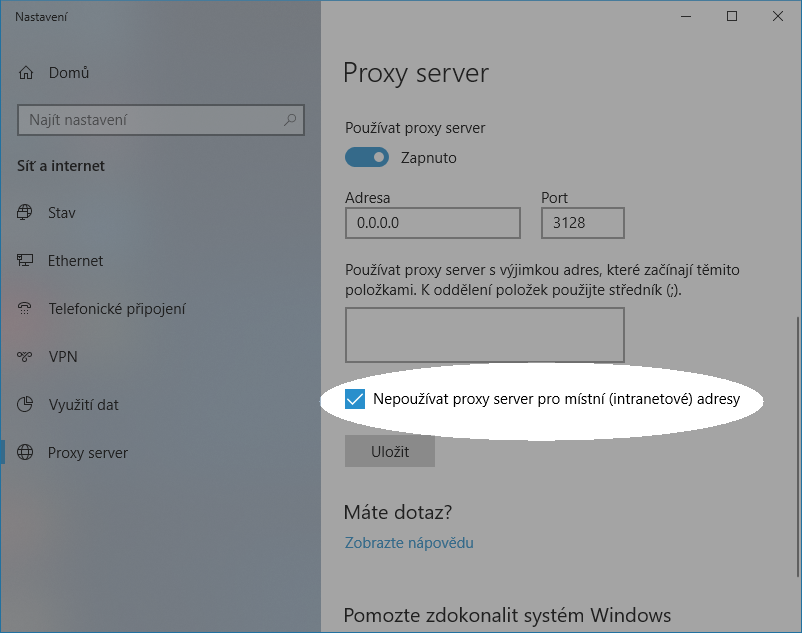Click the proxy exceptions text box
802x633 pixels.
pyautogui.click(x=484, y=334)
